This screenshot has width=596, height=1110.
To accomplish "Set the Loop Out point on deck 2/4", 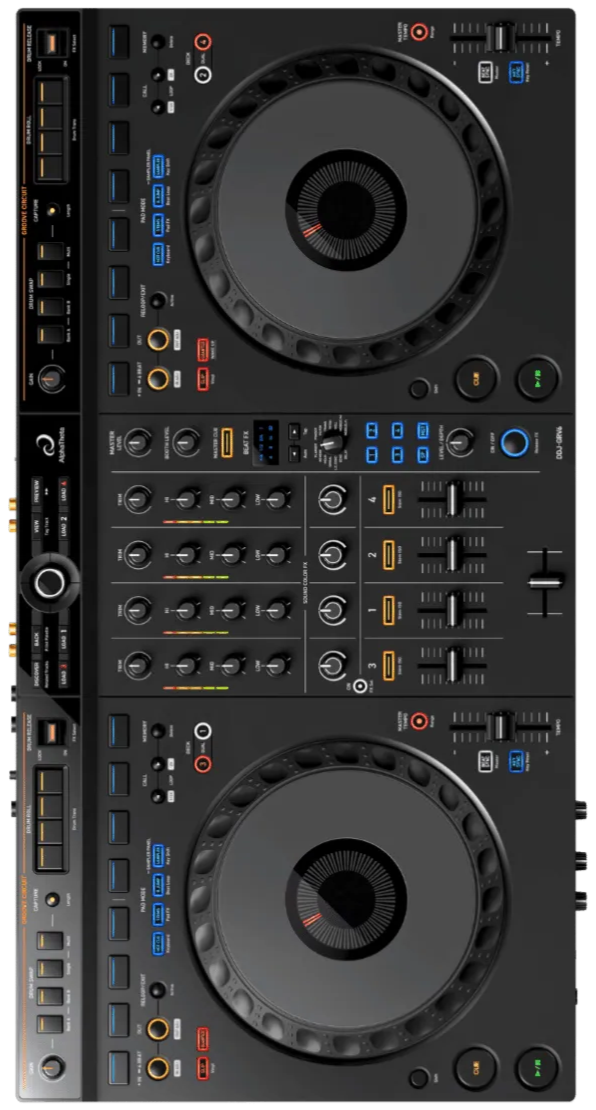I will pos(159,340).
